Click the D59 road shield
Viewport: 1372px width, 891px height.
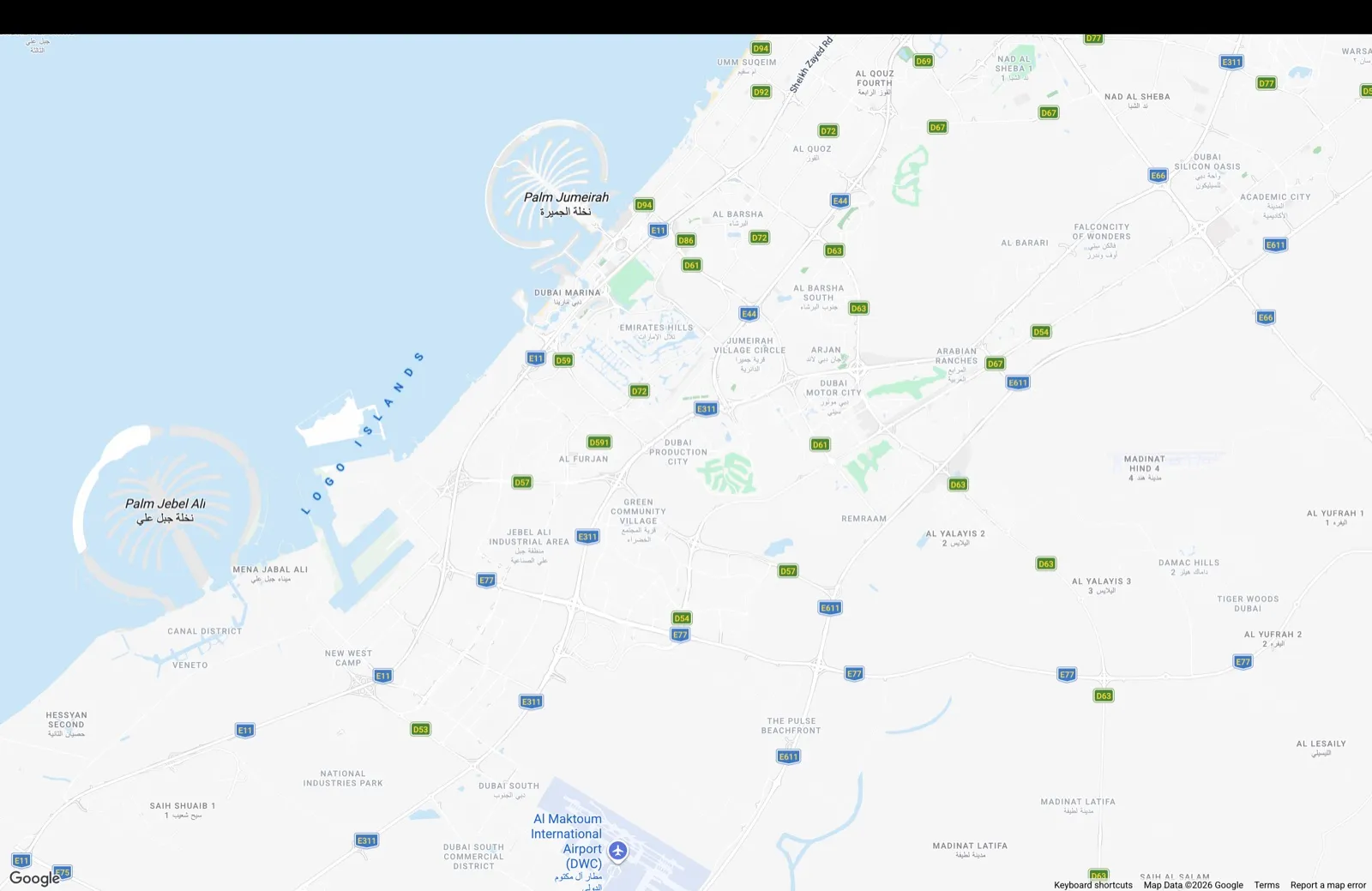point(563,360)
